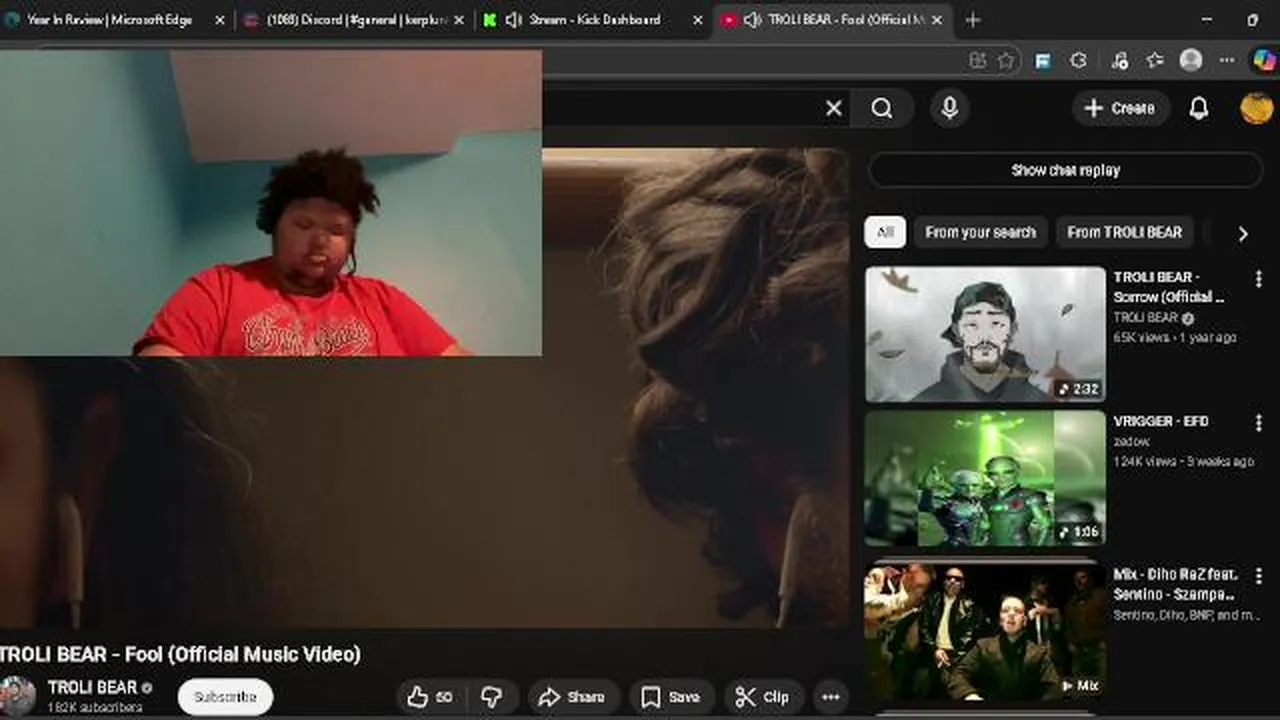Click the blue extension icon in Edge toolbar
Image resolution: width=1280 pixels, height=720 pixels.
1042,60
